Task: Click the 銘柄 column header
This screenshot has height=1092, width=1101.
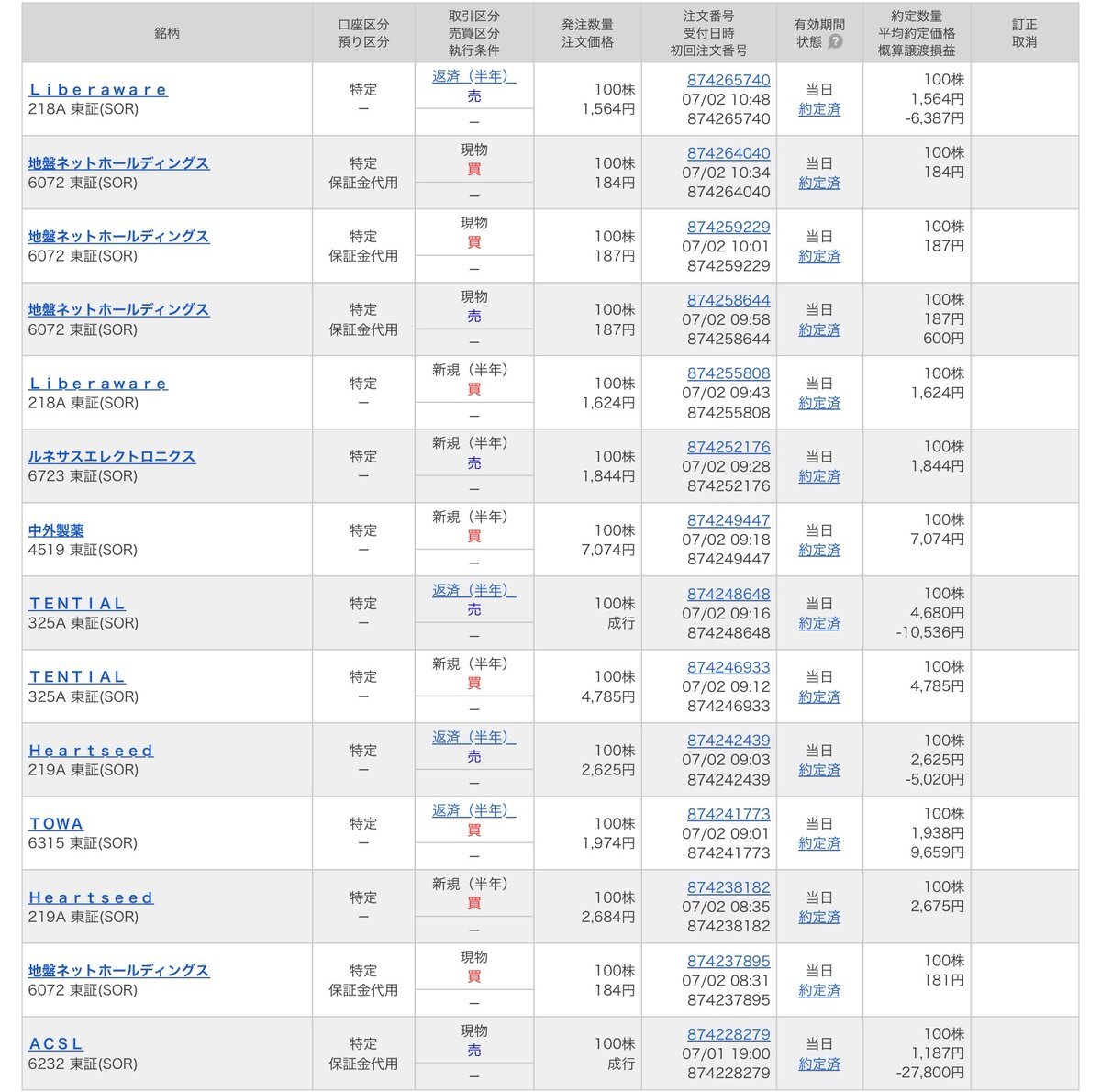Action: (x=167, y=33)
